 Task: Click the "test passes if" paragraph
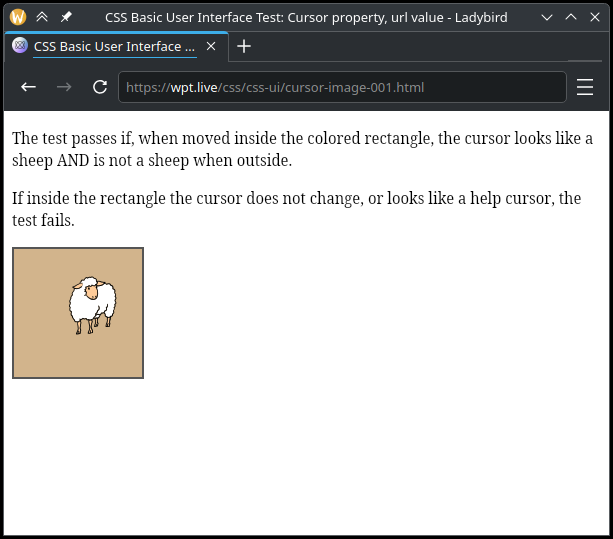pos(300,149)
